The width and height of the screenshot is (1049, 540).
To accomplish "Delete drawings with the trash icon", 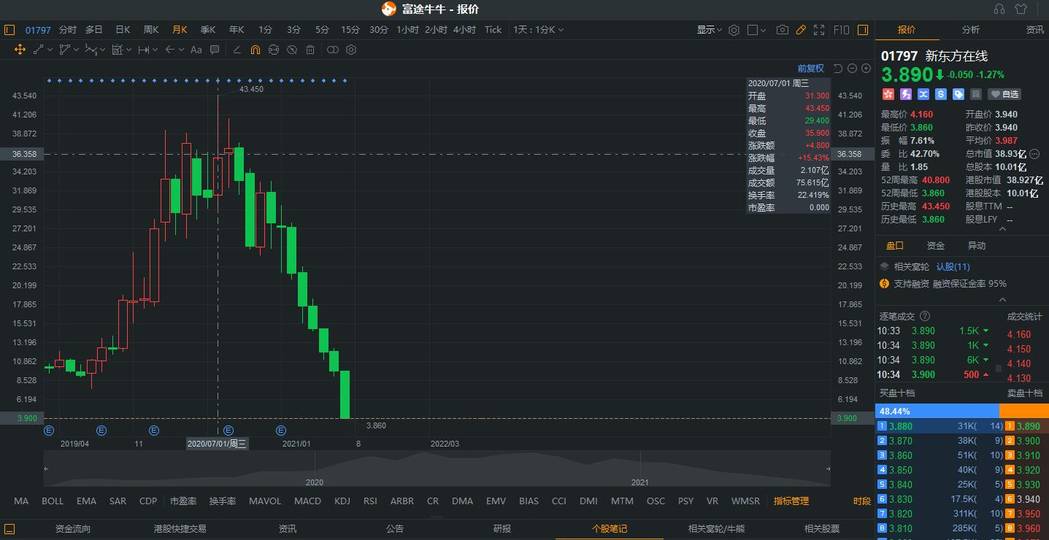I will (x=310, y=50).
